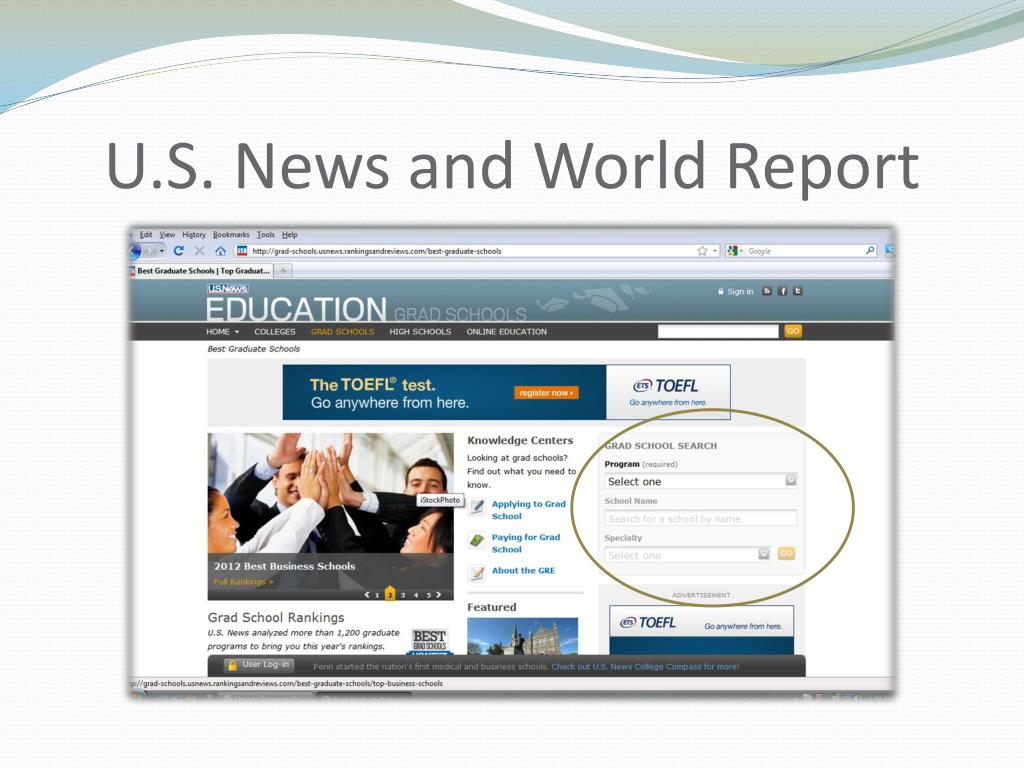
Task: Jump to carousel slide 4
Action: [416, 595]
